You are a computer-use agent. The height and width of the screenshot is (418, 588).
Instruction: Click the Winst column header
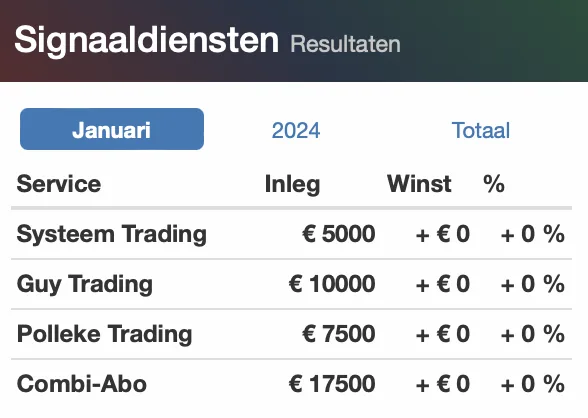tap(419, 184)
